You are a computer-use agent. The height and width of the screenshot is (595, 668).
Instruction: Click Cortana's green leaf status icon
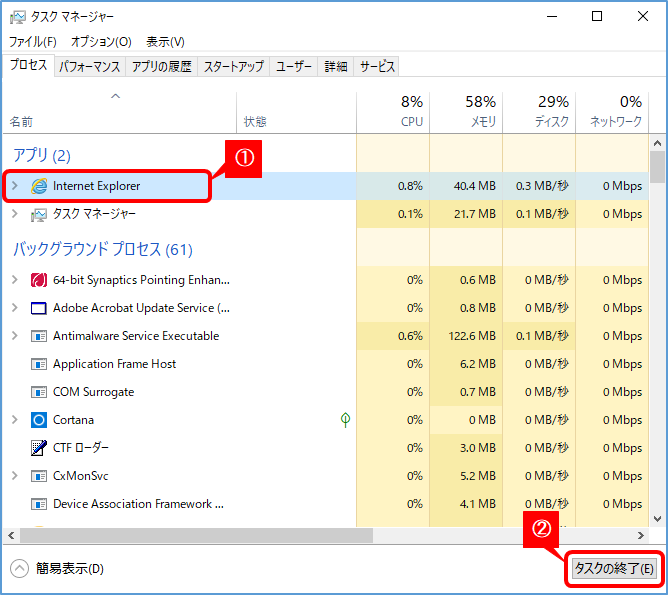coord(346,420)
